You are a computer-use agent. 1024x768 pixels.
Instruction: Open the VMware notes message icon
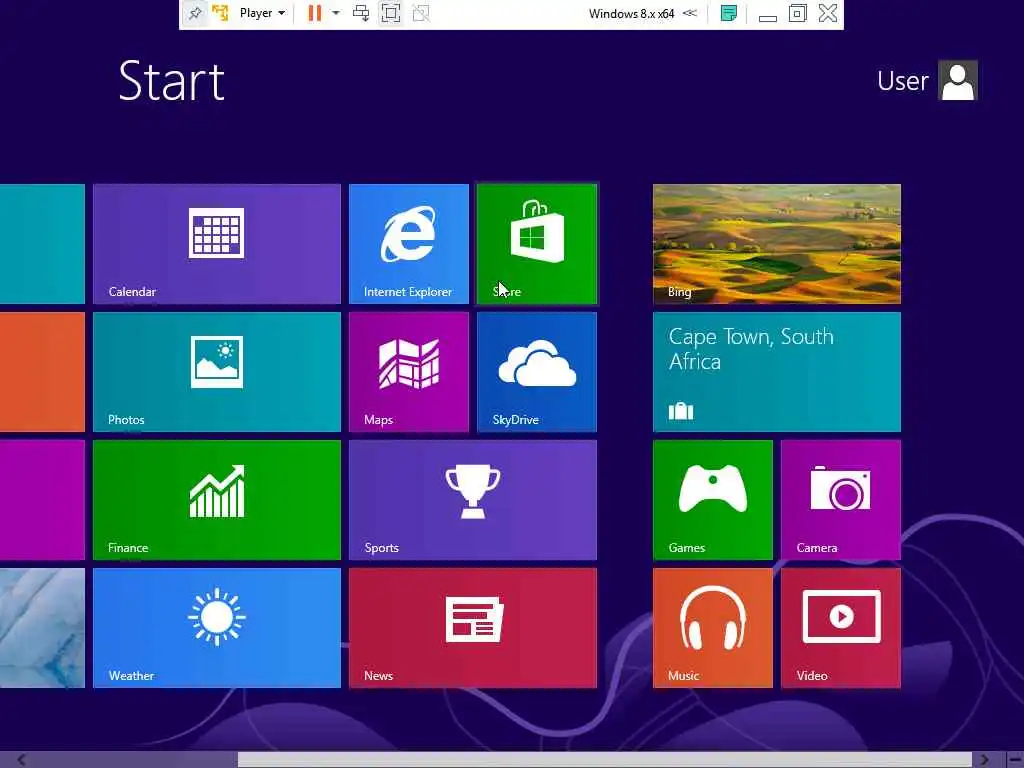(729, 13)
